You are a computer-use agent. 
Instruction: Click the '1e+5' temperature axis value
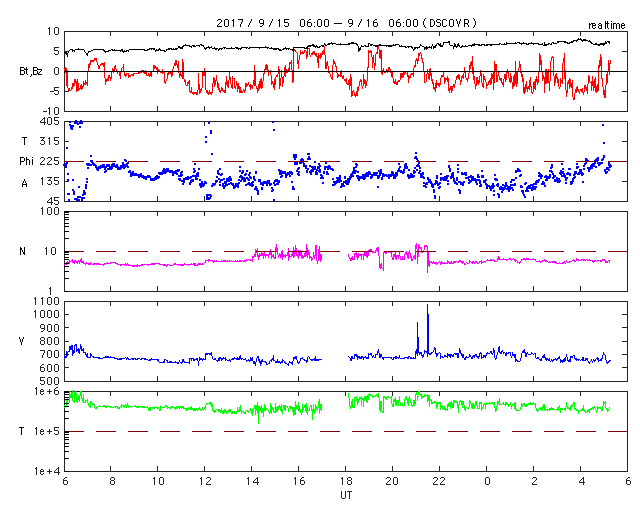[x=47, y=432]
